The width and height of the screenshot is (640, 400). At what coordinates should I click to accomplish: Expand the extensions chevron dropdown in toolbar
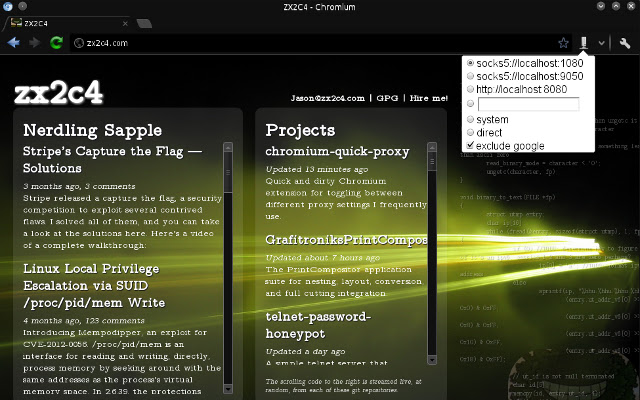click(x=601, y=43)
